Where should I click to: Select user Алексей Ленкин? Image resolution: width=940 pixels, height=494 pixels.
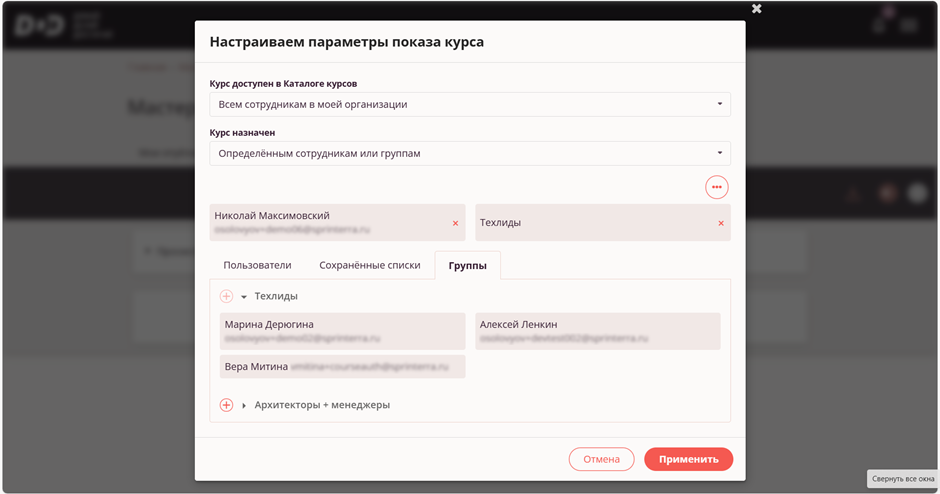click(x=598, y=331)
